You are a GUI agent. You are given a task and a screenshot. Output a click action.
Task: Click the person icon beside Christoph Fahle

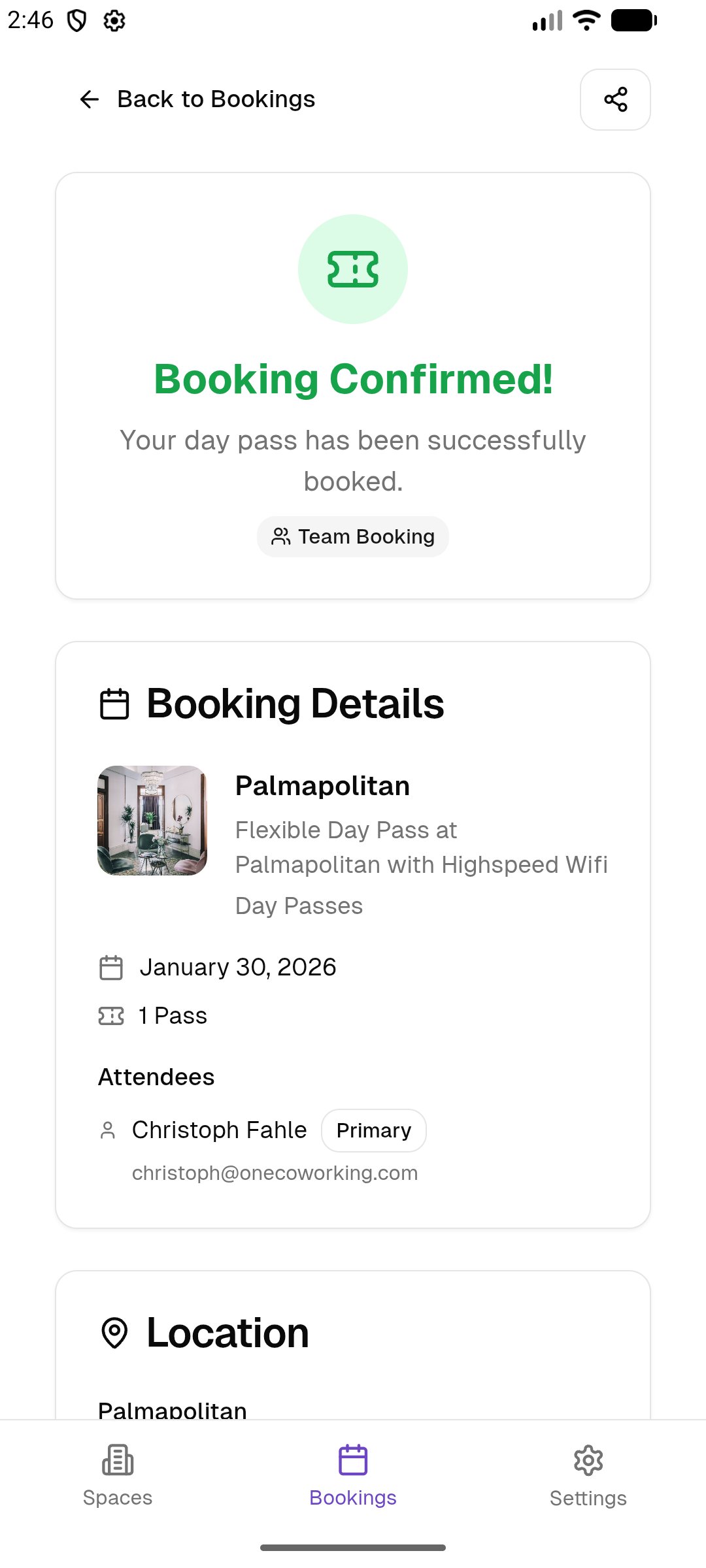[108, 1130]
